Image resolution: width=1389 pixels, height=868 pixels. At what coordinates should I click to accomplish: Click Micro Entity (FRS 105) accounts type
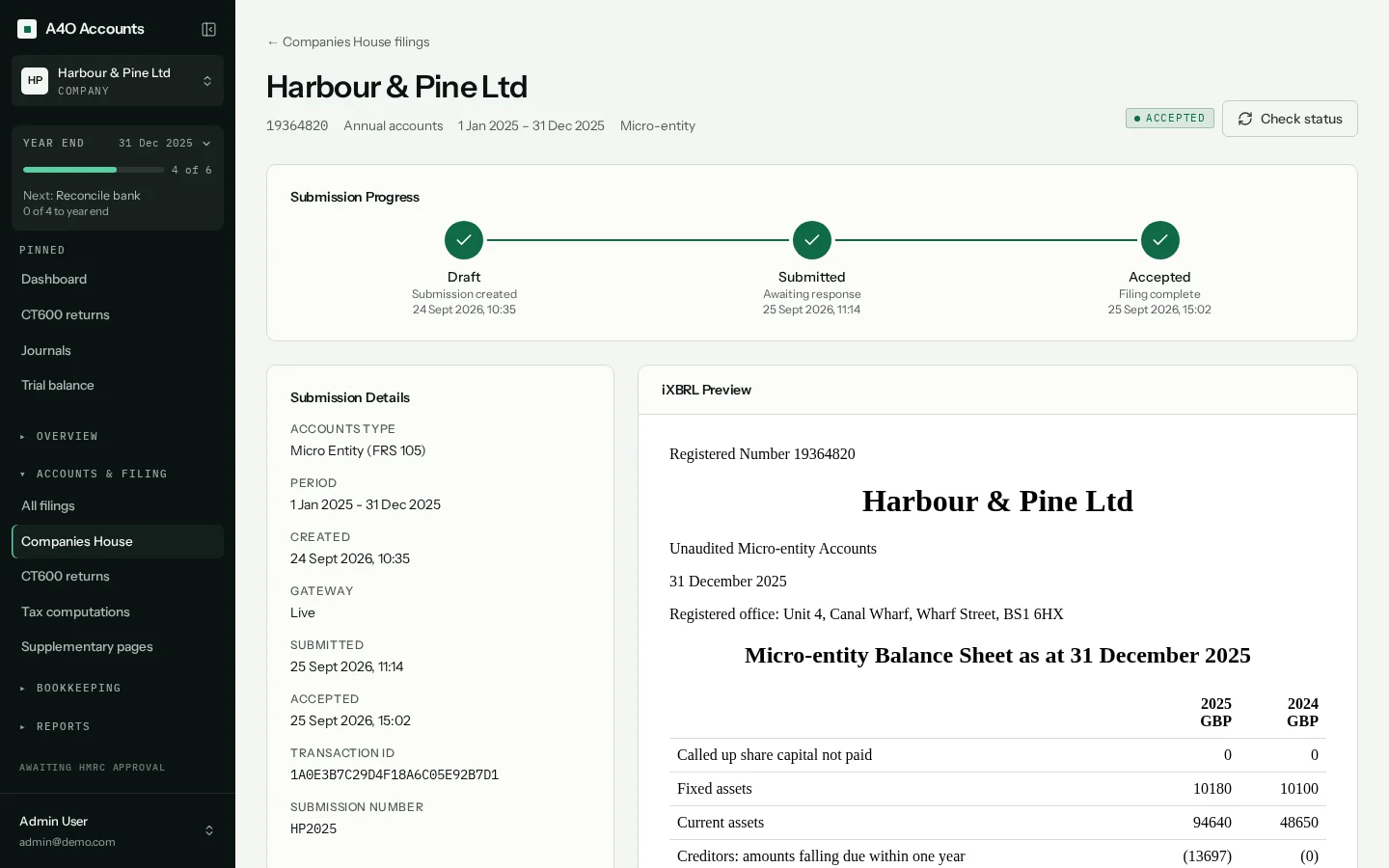point(358,451)
